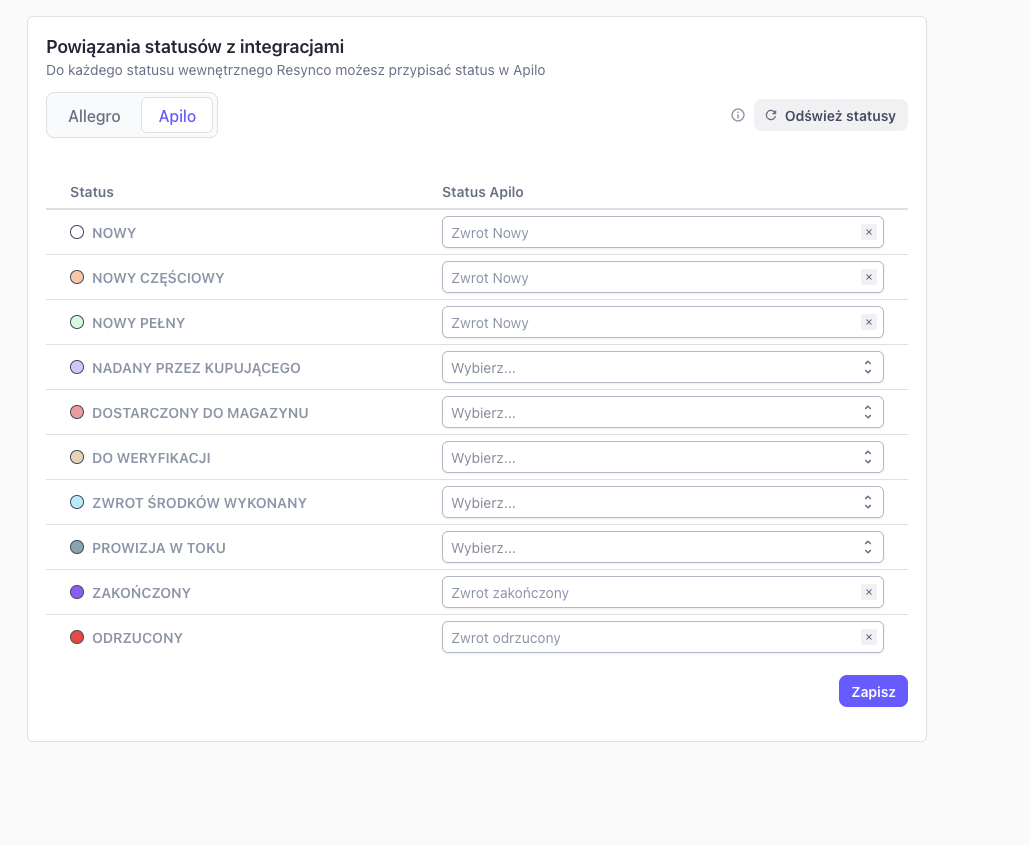Click the Zapisz button
This screenshot has width=1030, height=845.
pyautogui.click(x=873, y=691)
